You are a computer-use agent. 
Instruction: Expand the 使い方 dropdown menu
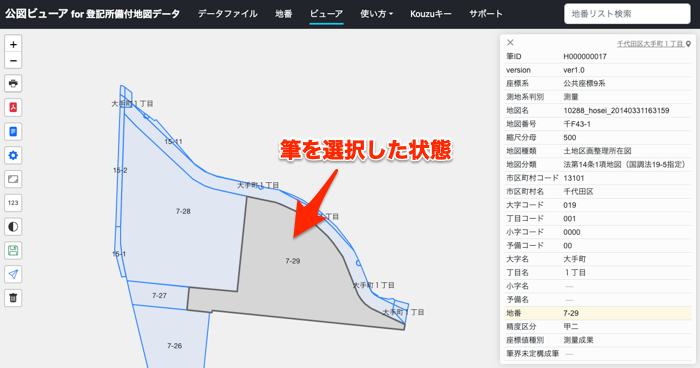[x=376, y=14]
